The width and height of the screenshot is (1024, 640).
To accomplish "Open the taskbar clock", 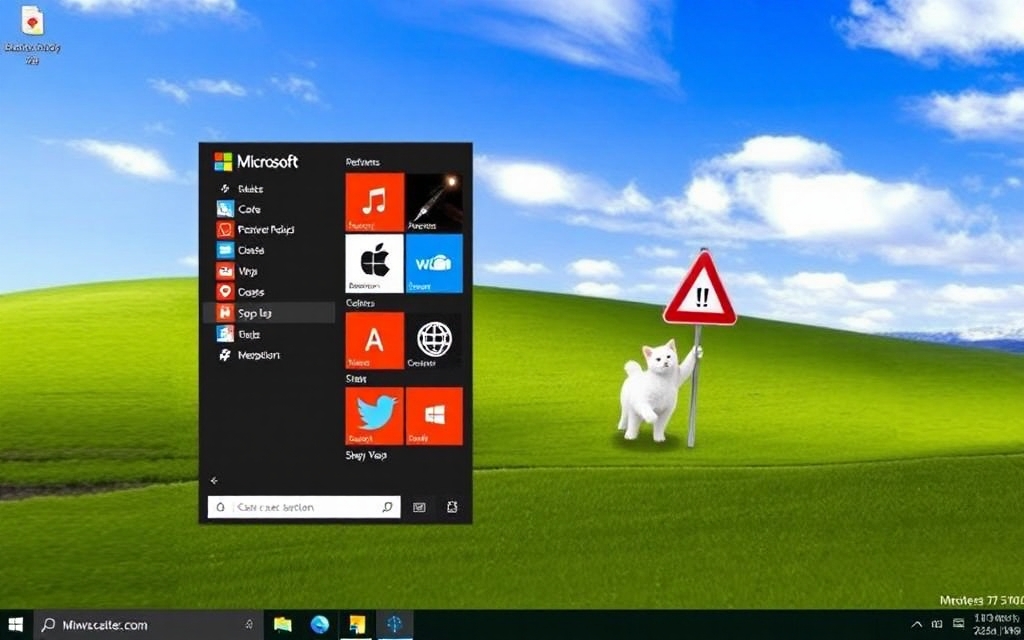I will pos(997,625).
